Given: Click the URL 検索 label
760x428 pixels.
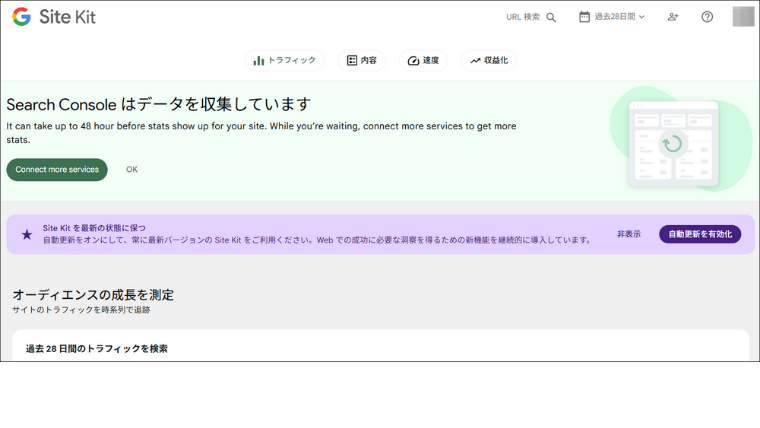Looking at the screenshot, I should pyautogui.click(x=523, y=17).
